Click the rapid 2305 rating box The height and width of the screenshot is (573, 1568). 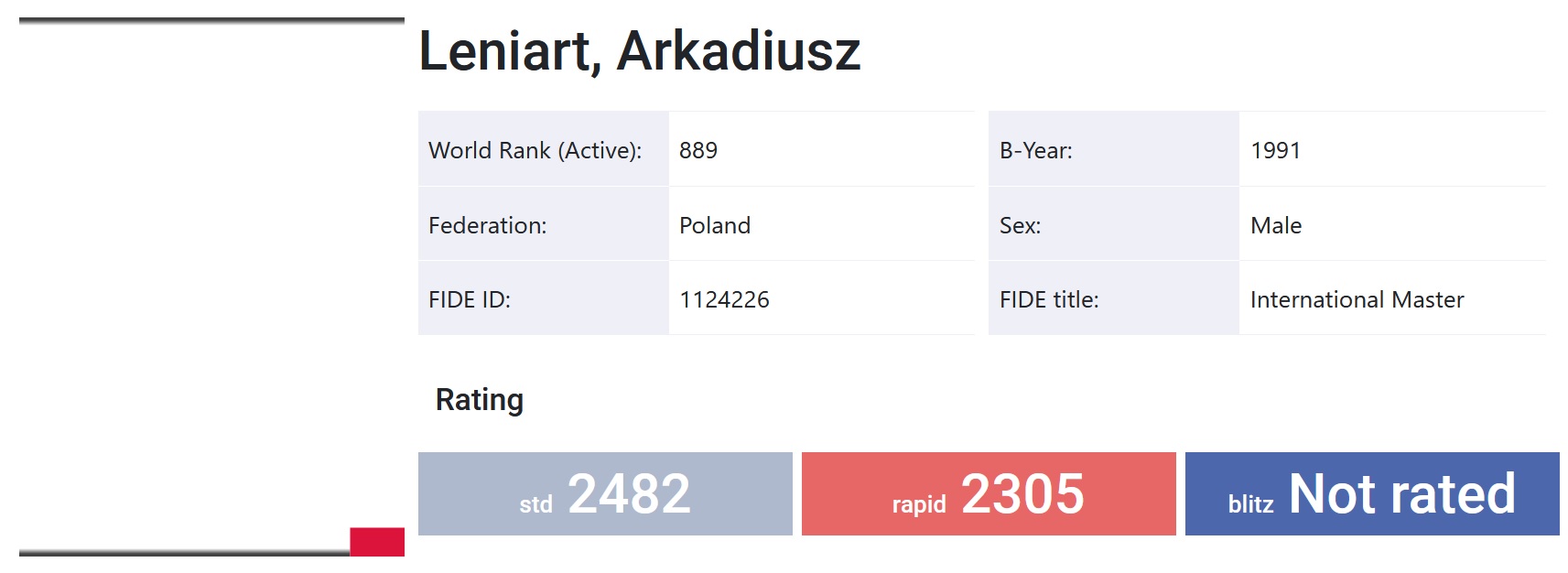click(x=989, y=493)
